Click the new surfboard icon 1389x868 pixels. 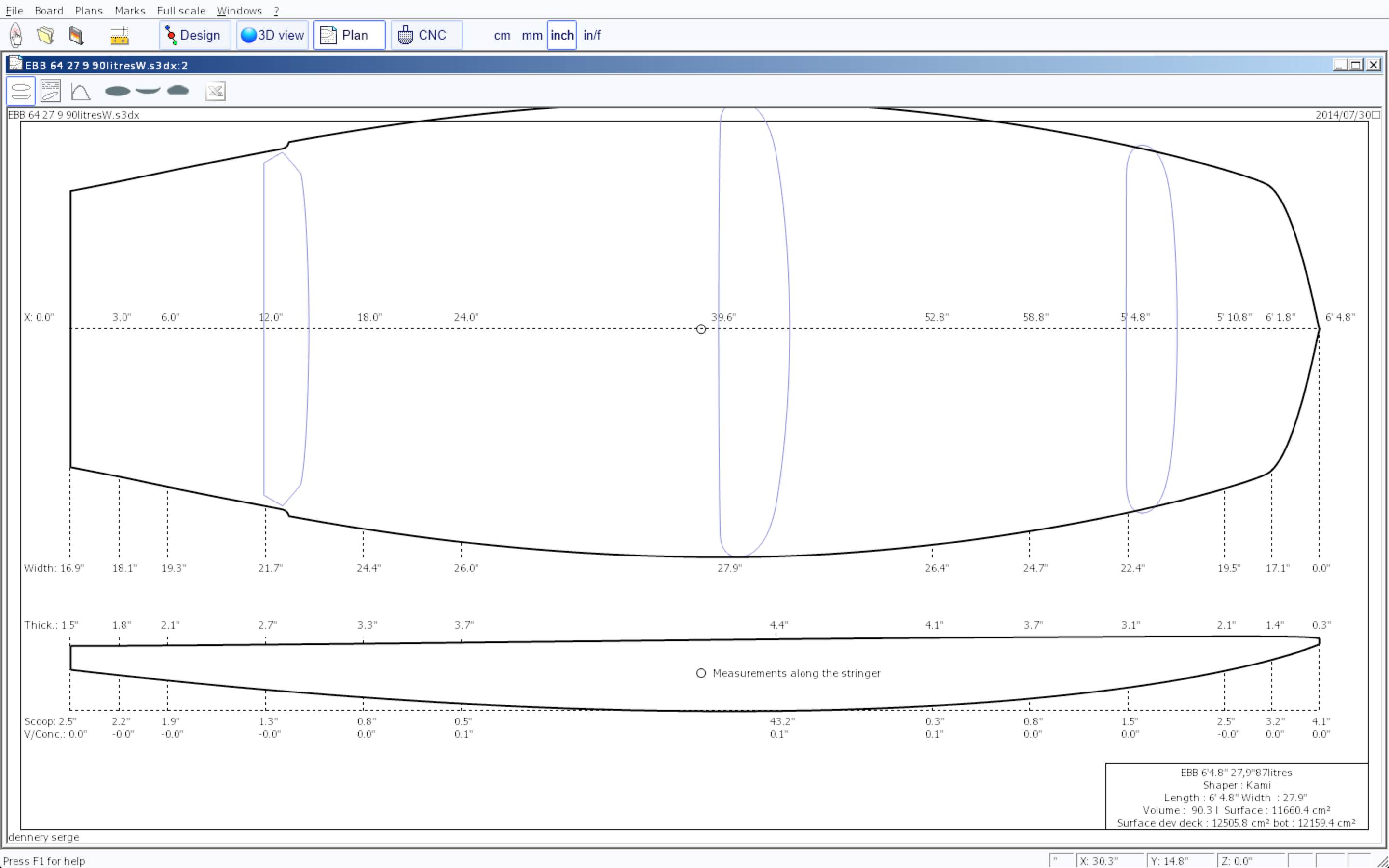[16, 35]
